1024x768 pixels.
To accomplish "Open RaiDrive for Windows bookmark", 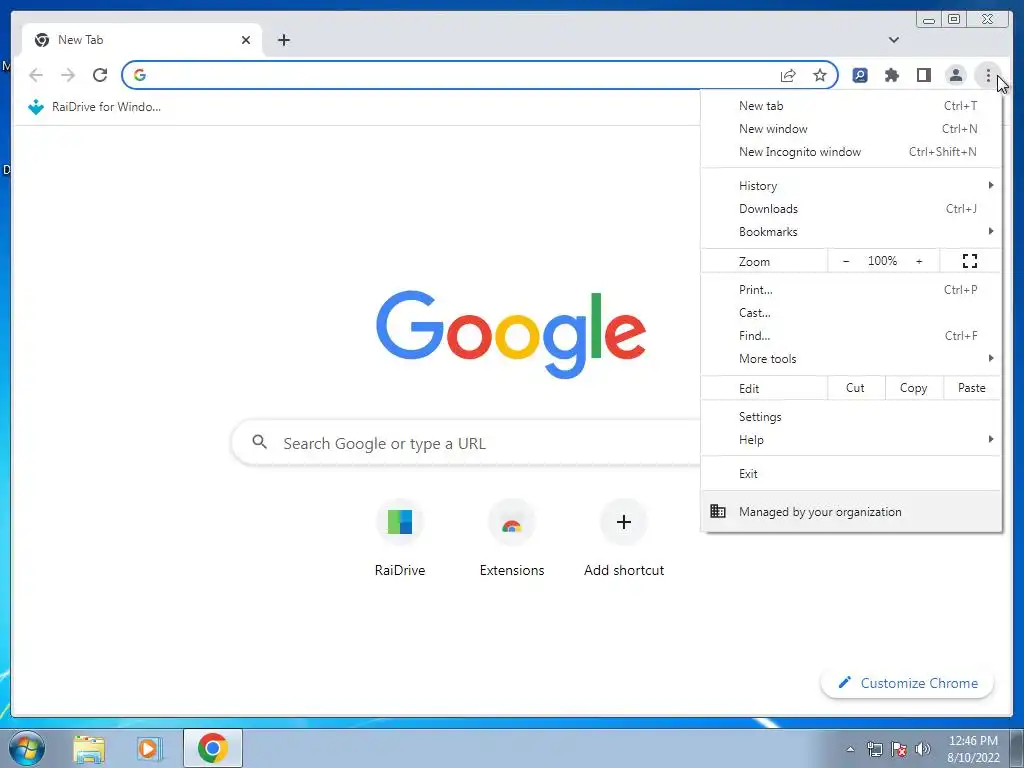I will pos(94,106).
